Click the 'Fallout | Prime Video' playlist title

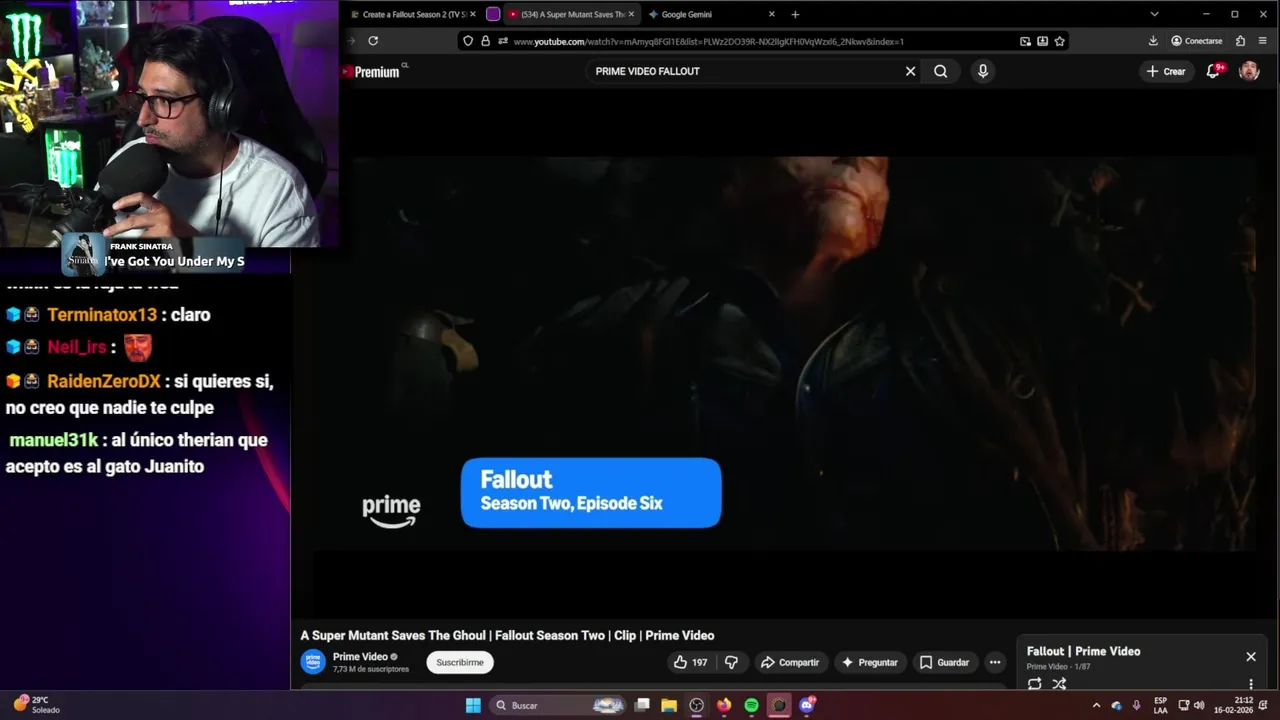coord(1083,651)
